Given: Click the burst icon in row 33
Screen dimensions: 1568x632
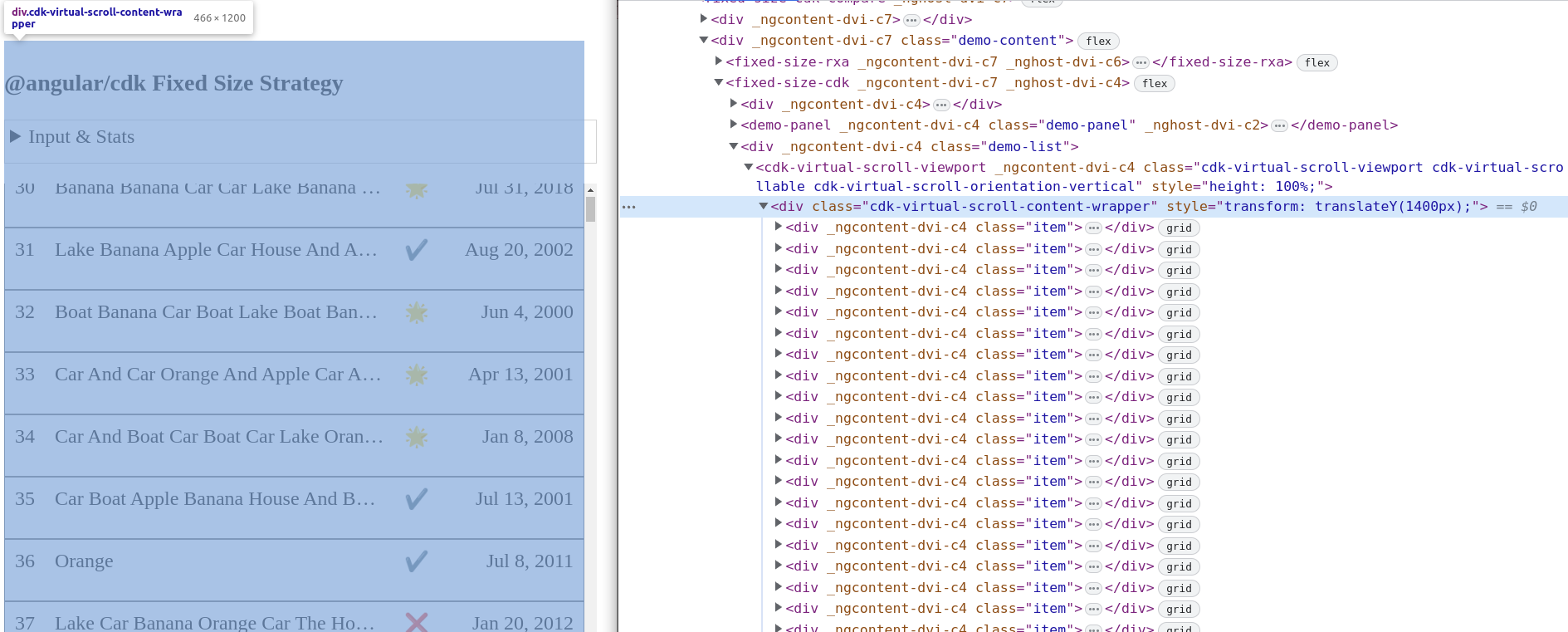Looking at the screenshot, I should (417, 375).
